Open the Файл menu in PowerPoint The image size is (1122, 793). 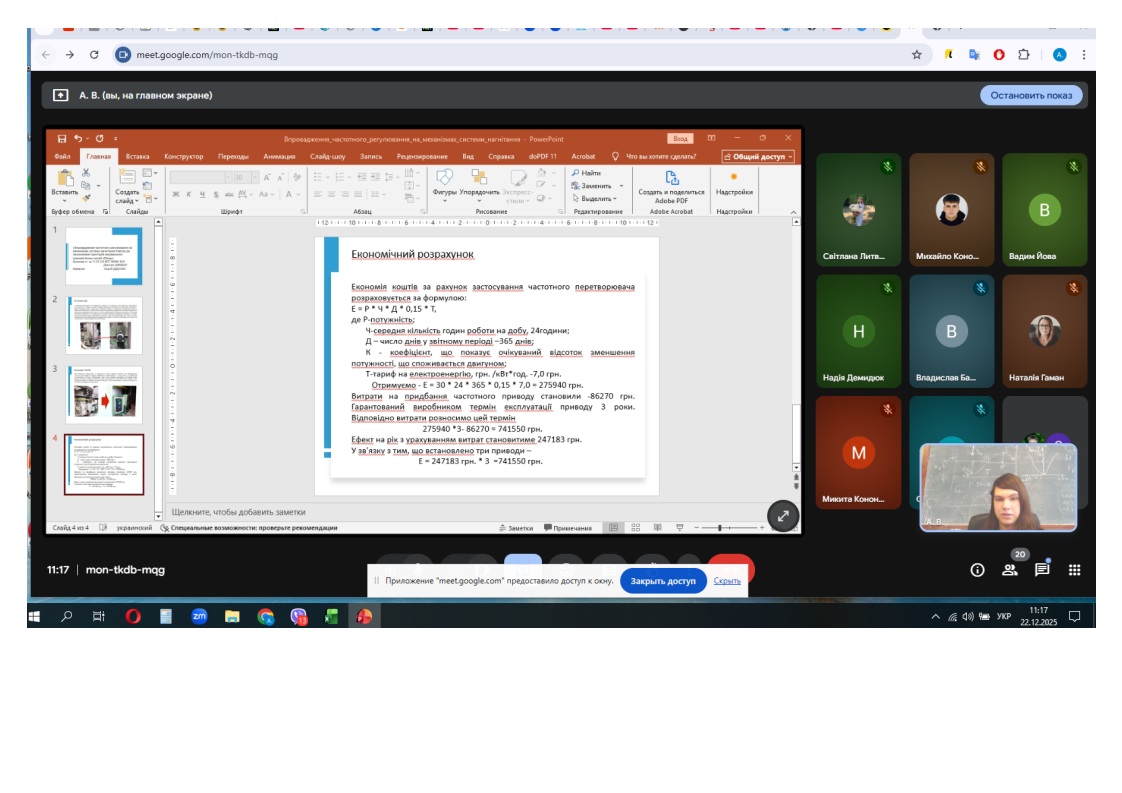tap(62, 157)
